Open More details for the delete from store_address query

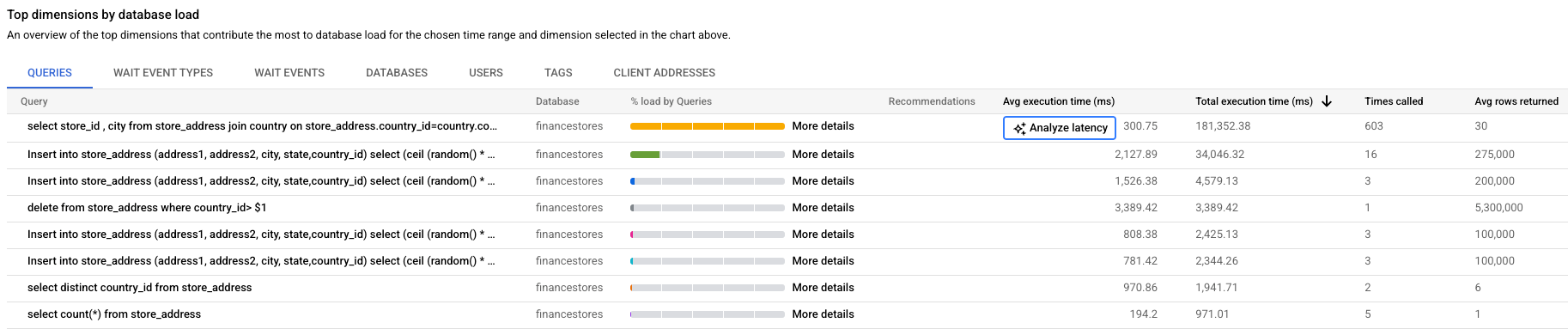coord(823,208)
